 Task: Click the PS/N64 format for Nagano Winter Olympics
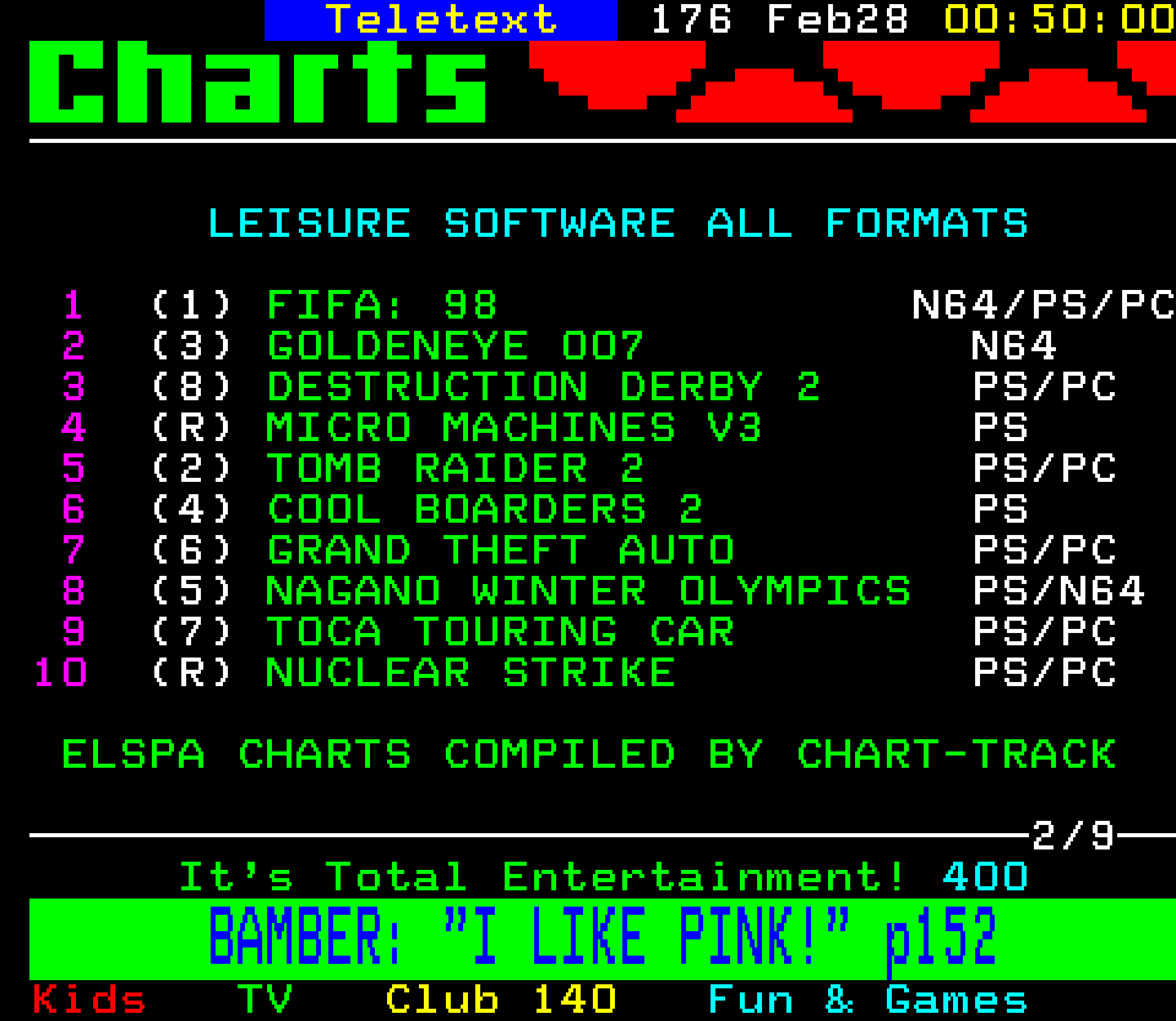(1059, 591)
